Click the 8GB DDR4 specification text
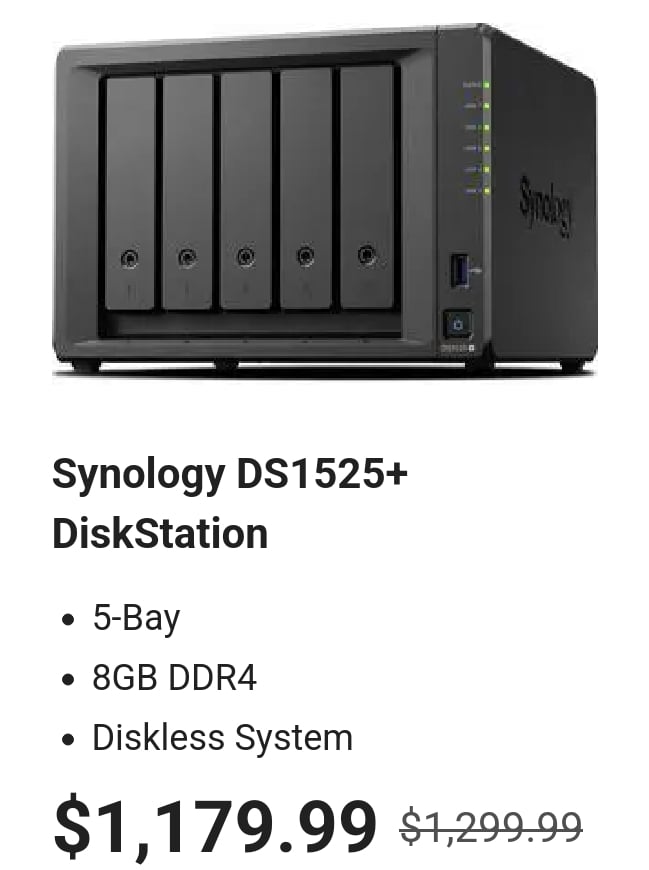Screen dimensions: 649x870 [x=175, y=677]
